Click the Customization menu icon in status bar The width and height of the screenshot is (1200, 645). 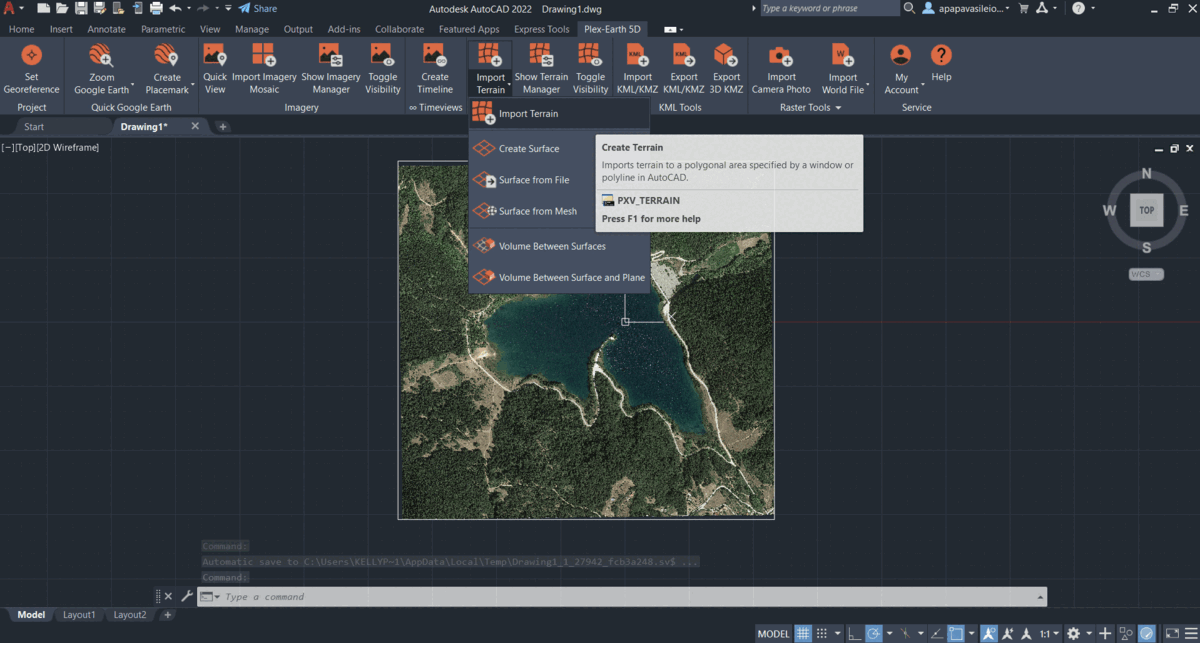click(x=1190, y=633)
